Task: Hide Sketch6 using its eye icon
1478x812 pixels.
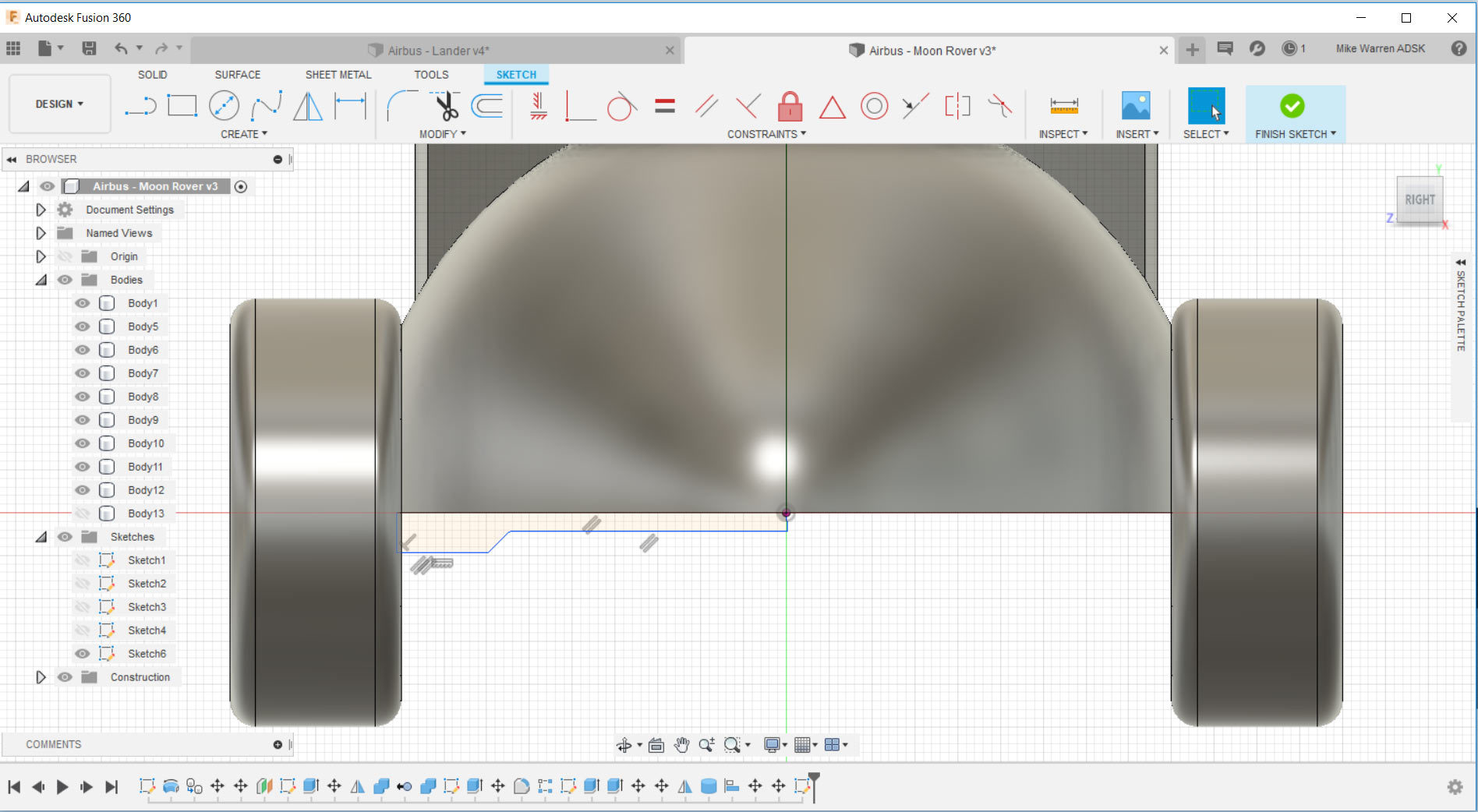Action: (x=82, y=654)
